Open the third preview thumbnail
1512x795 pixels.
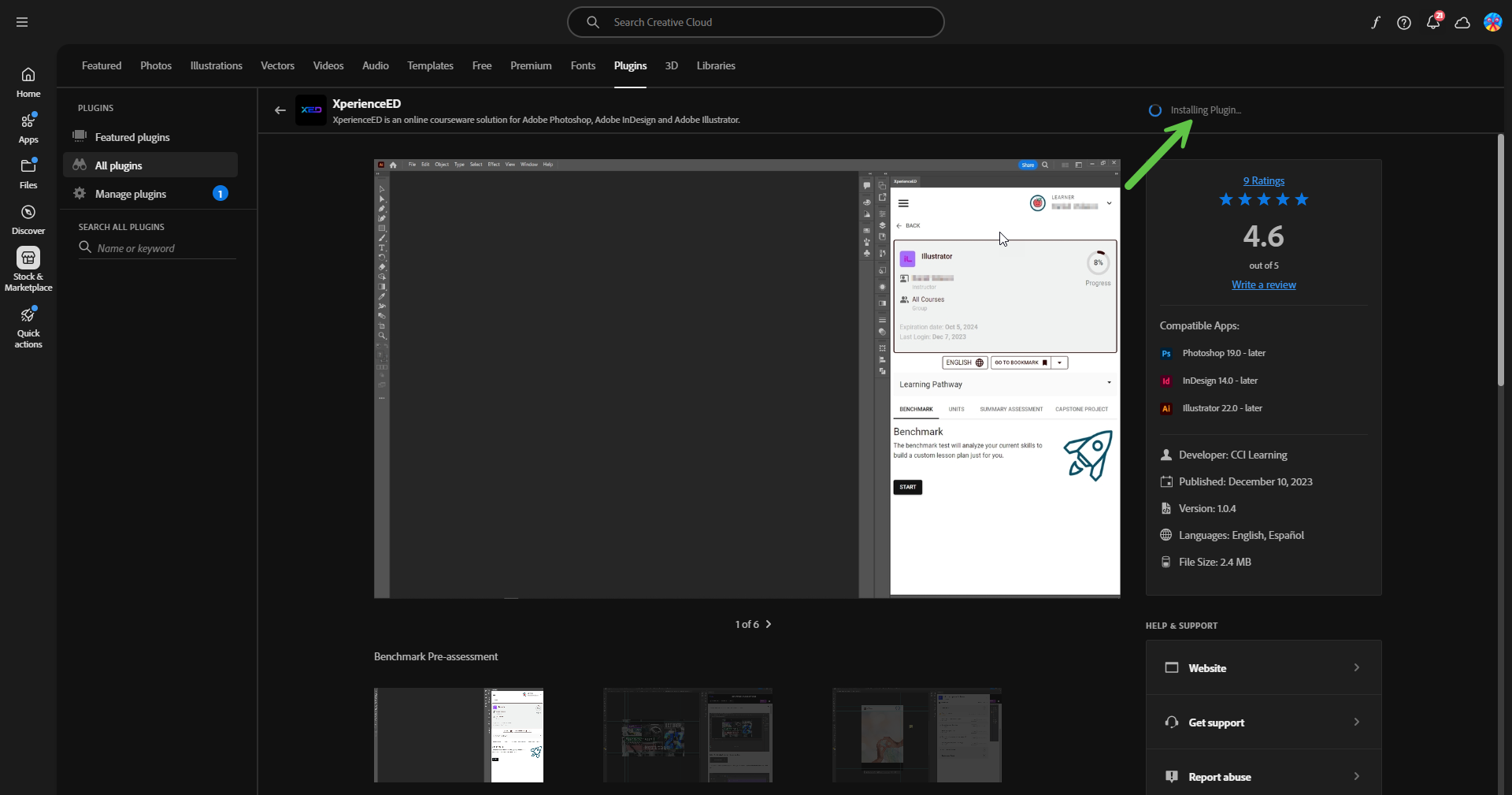coord(917,734)
